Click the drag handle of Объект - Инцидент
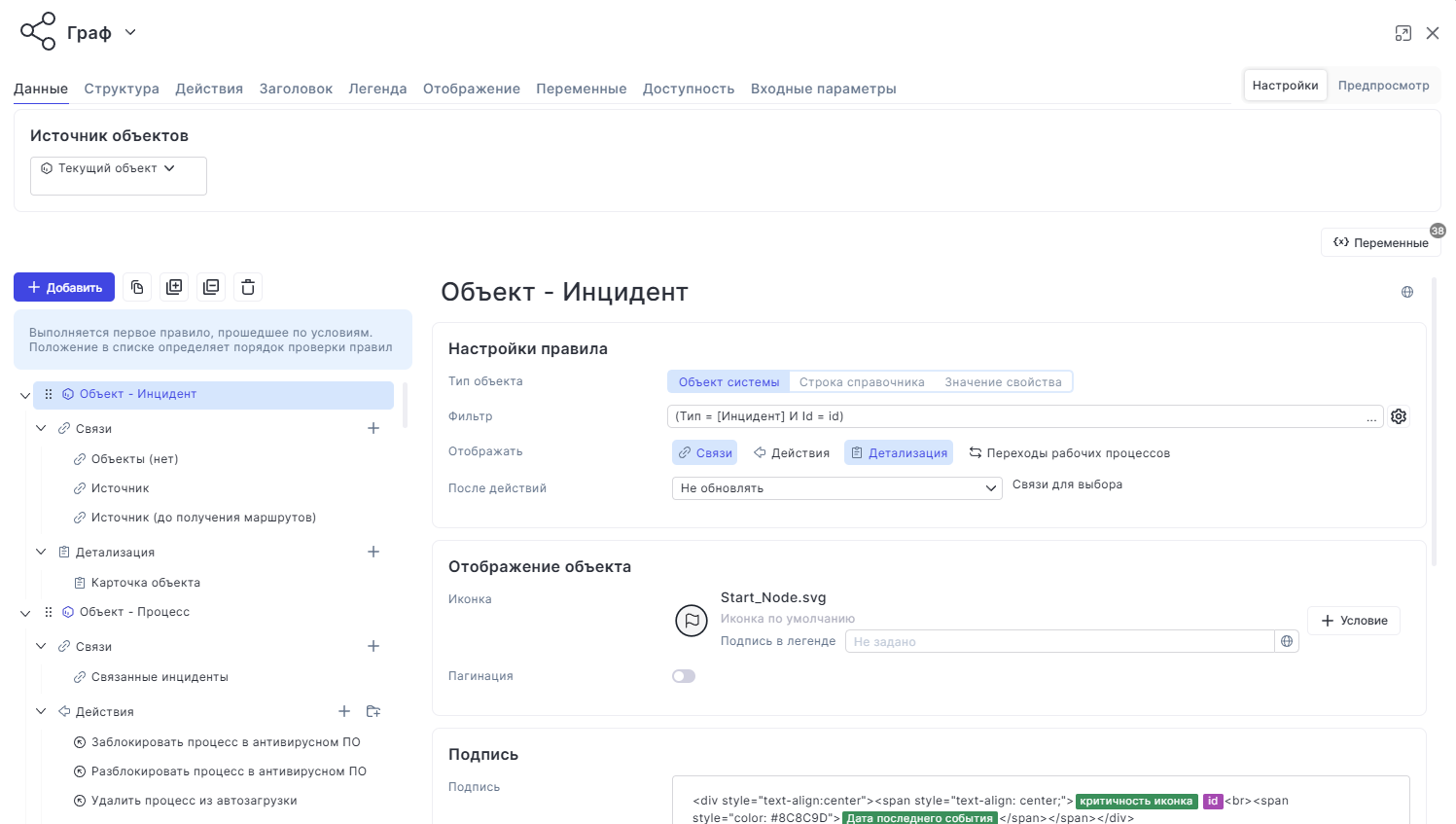The height and width of the screenshot is (824, 1456). tap(49, 394)
